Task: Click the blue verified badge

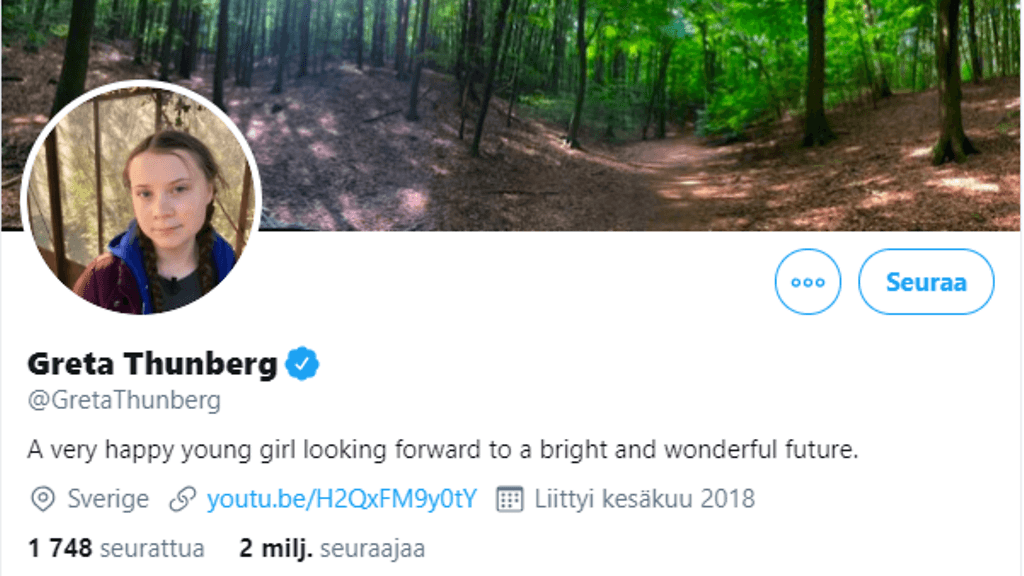Action: 302,364
